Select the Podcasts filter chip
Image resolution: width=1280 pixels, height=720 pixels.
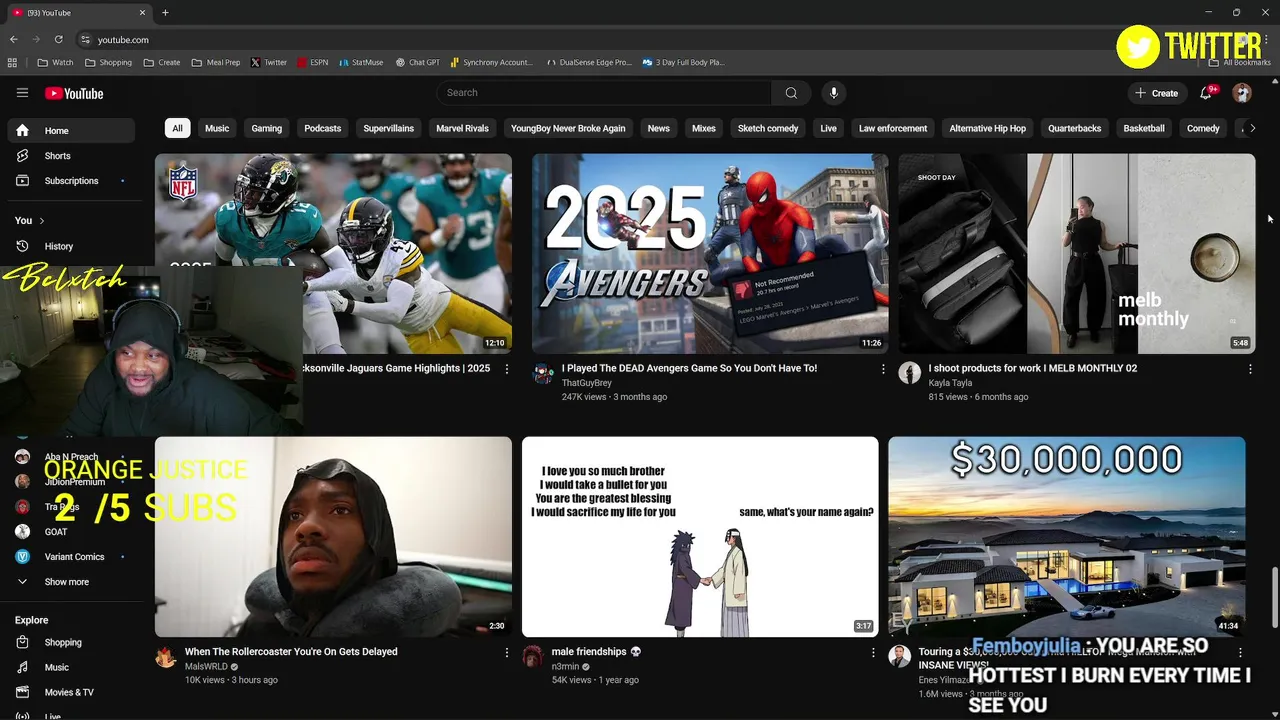[323, 128]
